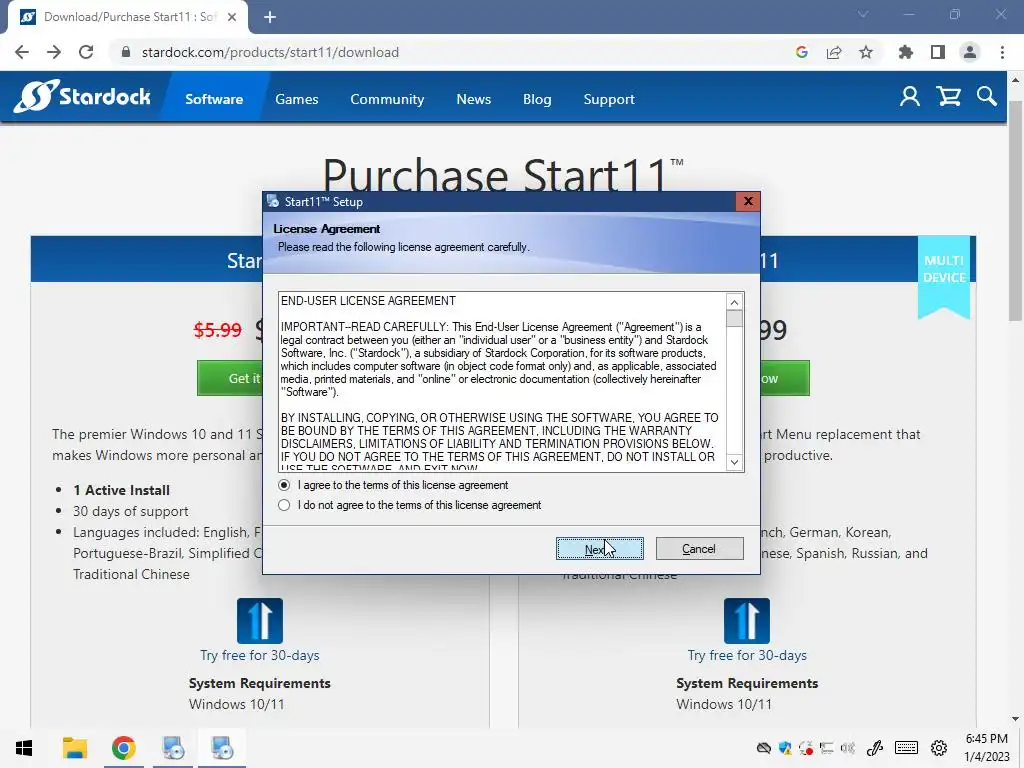Go back with the browser back arrow
The width and height of the screenshot is (1024, 768).
tap(22, 52)
